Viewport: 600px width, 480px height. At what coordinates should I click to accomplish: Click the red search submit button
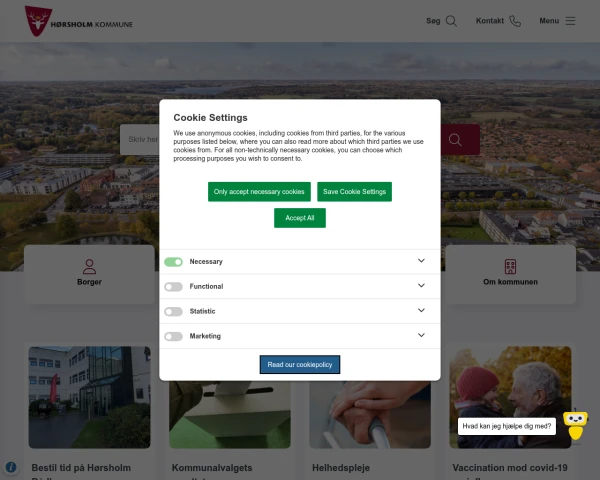pos(456,140)
